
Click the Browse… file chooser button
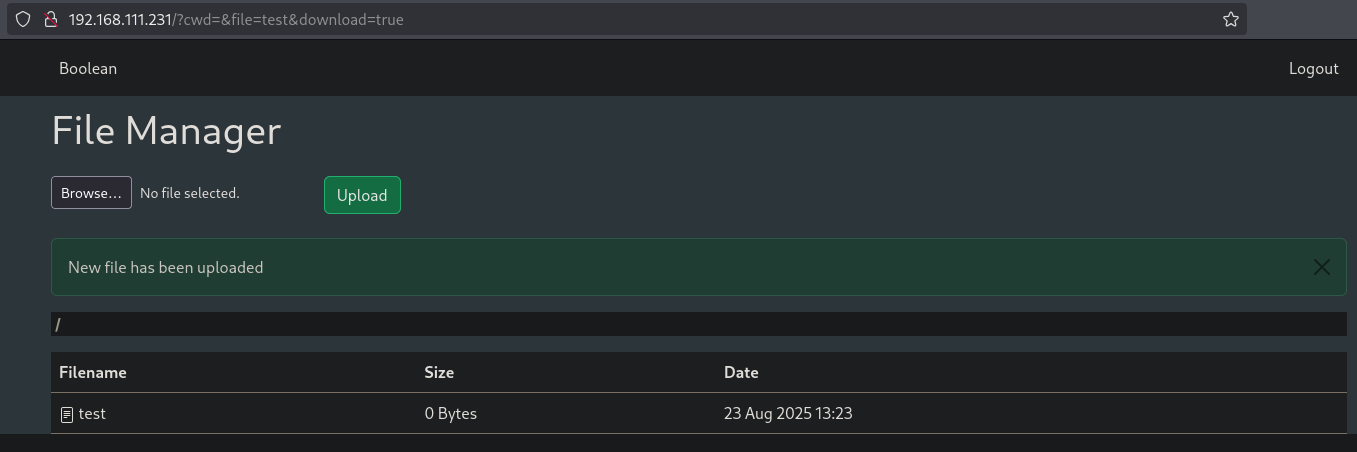91,193
